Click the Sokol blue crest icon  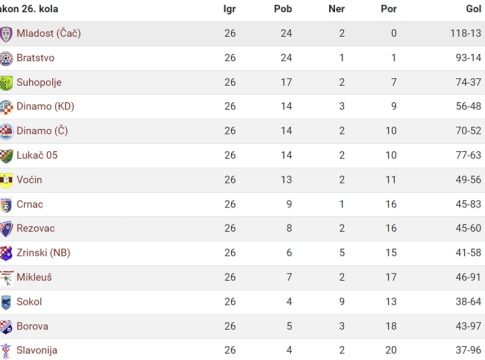[6, 302]
